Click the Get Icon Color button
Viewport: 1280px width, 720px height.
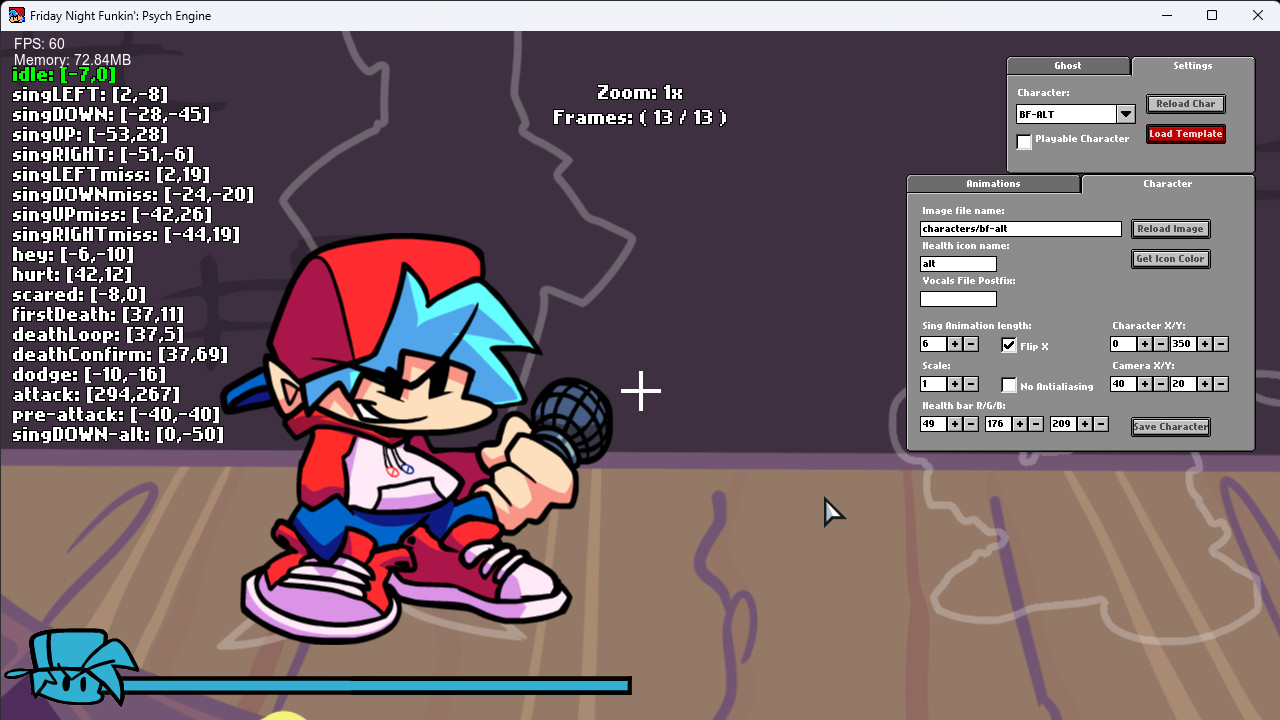click(1170, 259)
